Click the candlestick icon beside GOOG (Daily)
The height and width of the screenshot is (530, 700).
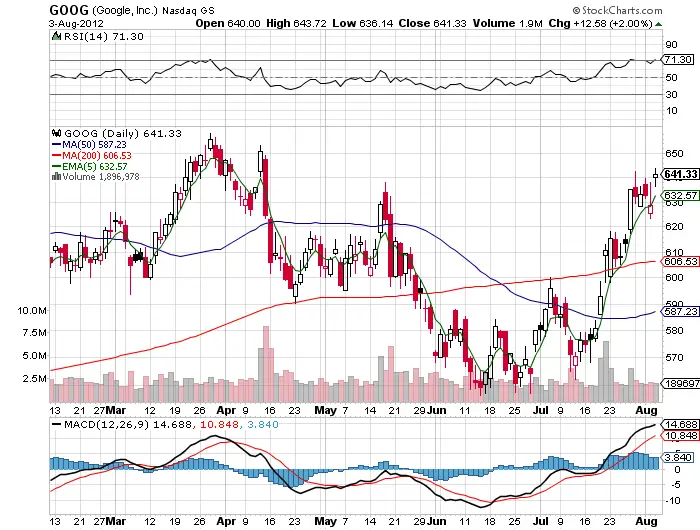[57, 133]
